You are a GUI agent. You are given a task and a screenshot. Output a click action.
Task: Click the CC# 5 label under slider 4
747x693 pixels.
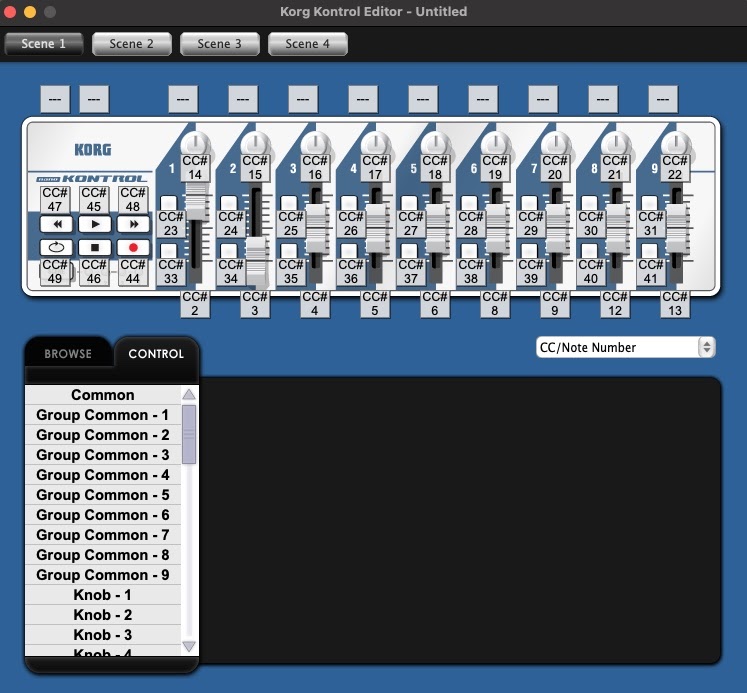tap(375, 303)
